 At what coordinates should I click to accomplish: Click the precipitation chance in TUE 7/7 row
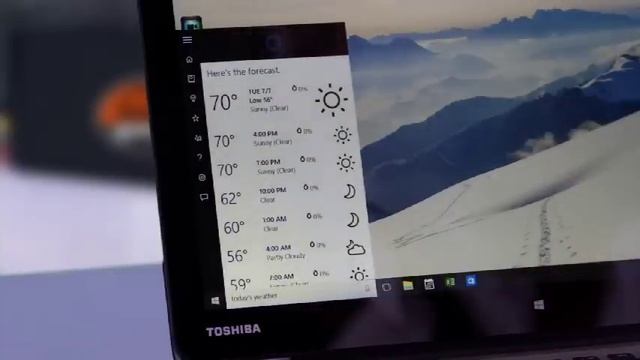click(x=299, y=89)
